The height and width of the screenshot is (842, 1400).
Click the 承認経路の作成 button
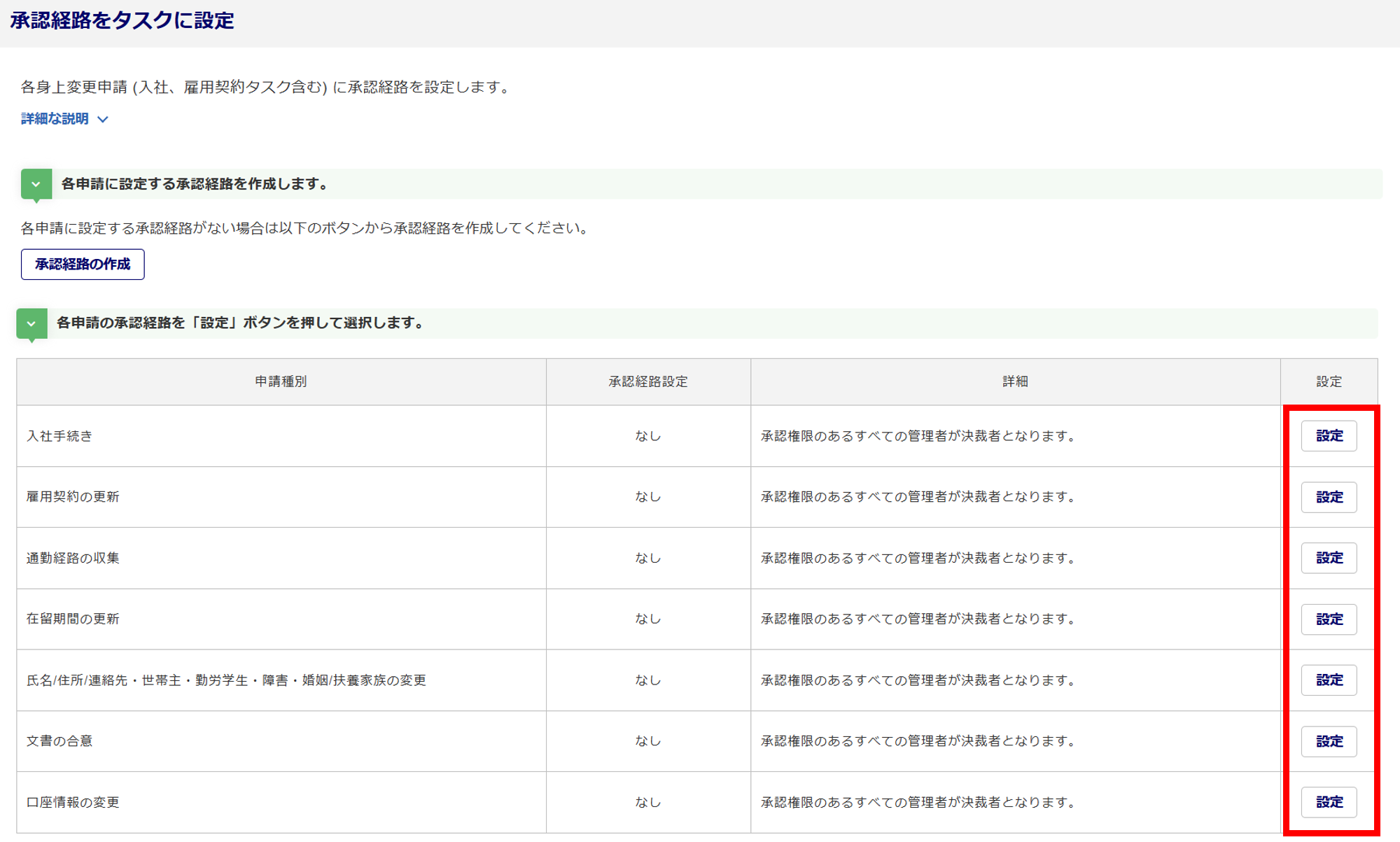click(83, 265)
